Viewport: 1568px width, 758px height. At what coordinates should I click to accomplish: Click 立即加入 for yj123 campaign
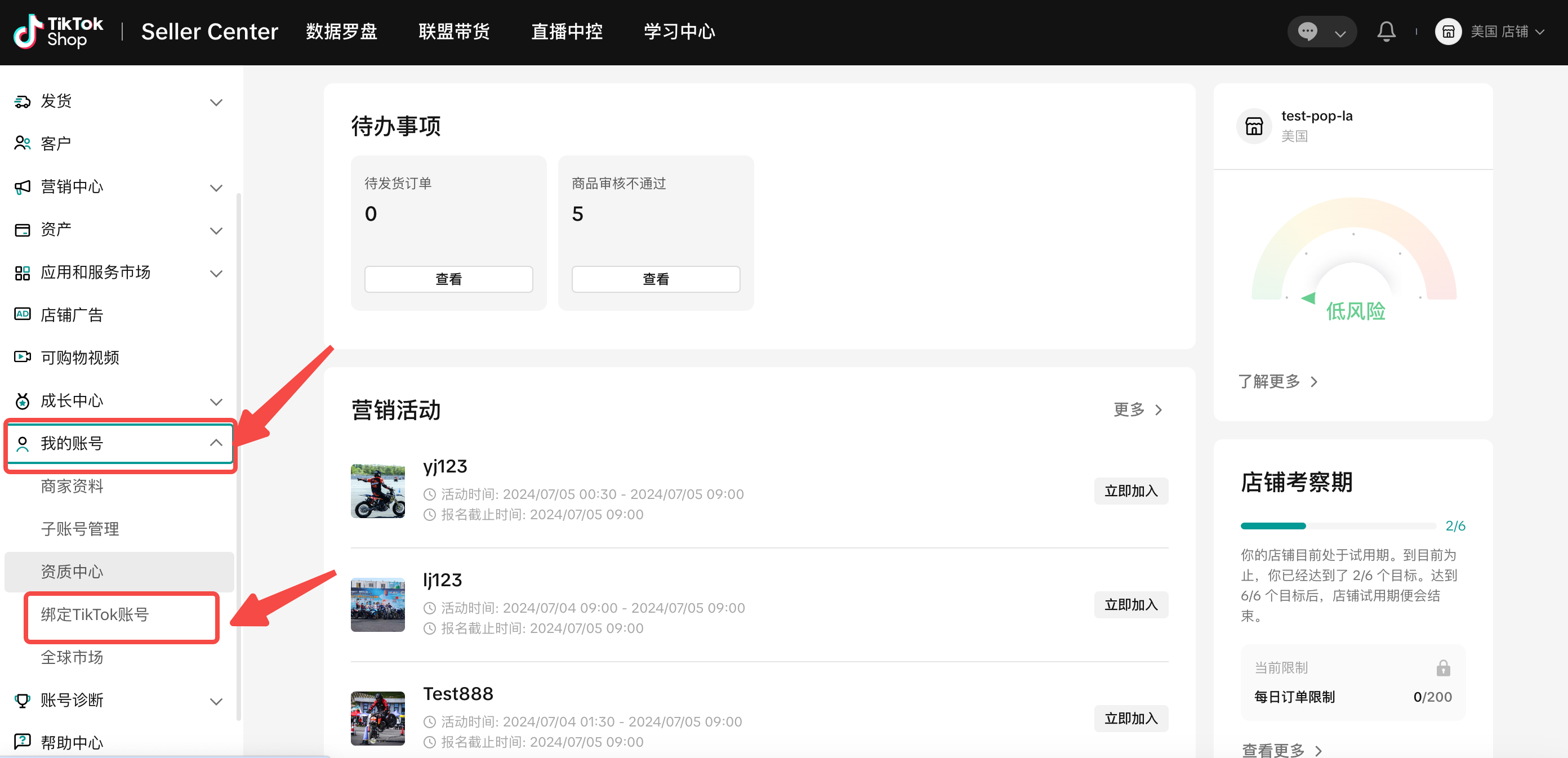(x=1130, y=491)
